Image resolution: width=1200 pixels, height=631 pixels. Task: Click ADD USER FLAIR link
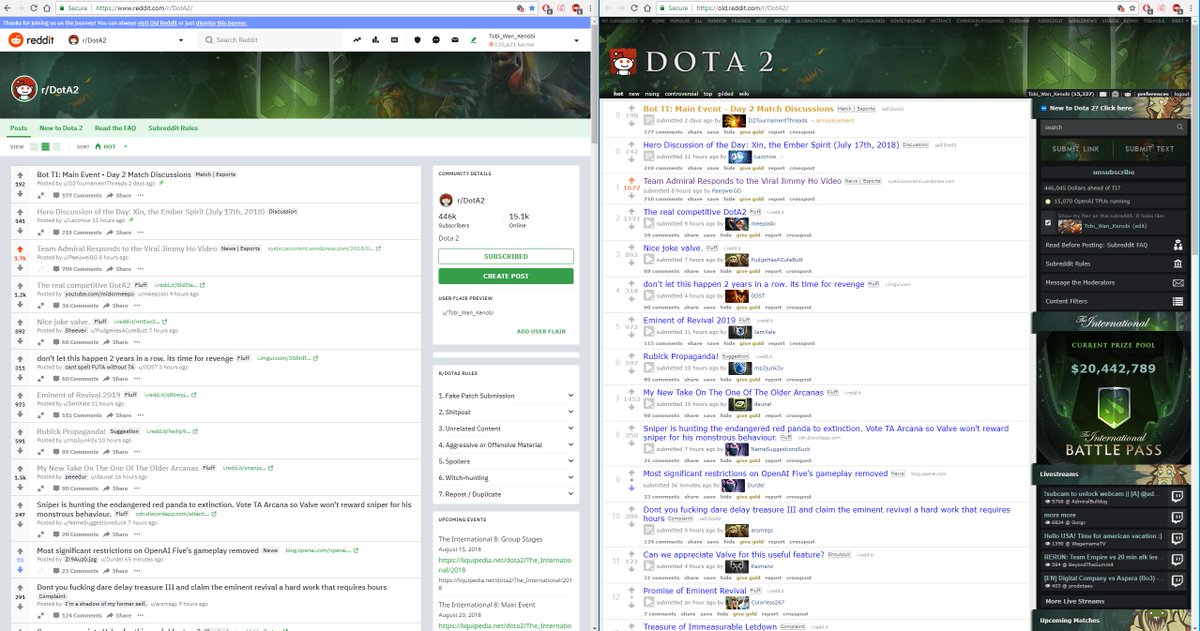(x=541, y=331)
